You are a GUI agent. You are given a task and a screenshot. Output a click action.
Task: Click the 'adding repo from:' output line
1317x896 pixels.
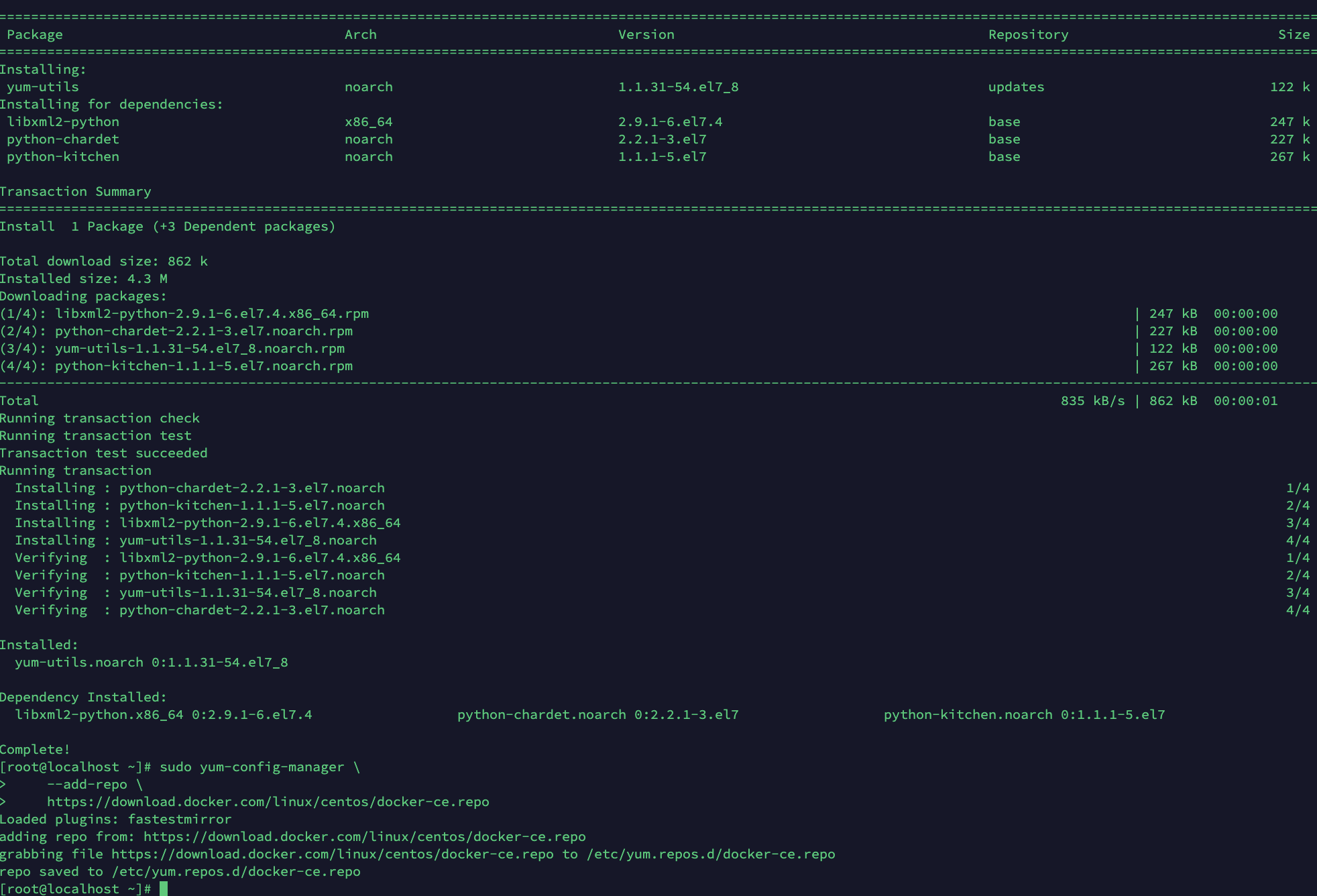(293, 836)
